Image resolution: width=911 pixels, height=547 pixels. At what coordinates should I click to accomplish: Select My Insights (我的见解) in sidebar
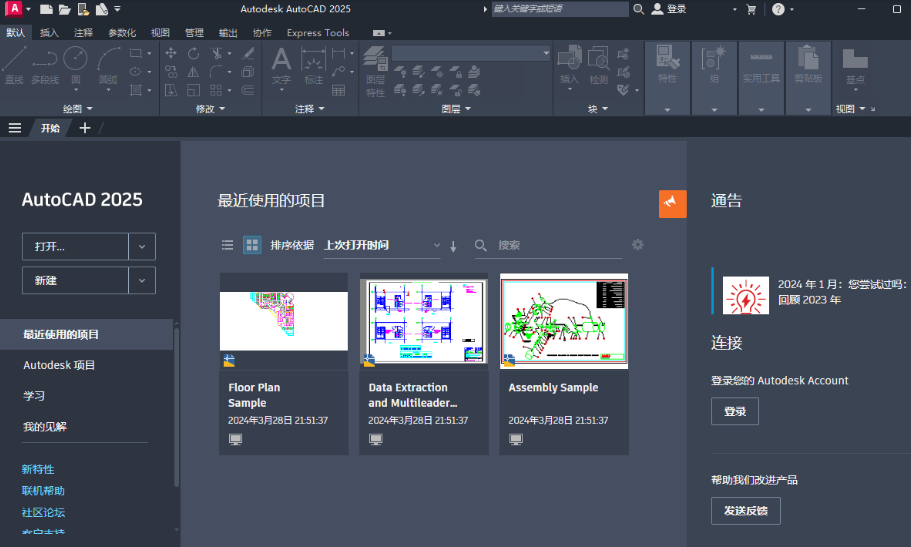45,427
